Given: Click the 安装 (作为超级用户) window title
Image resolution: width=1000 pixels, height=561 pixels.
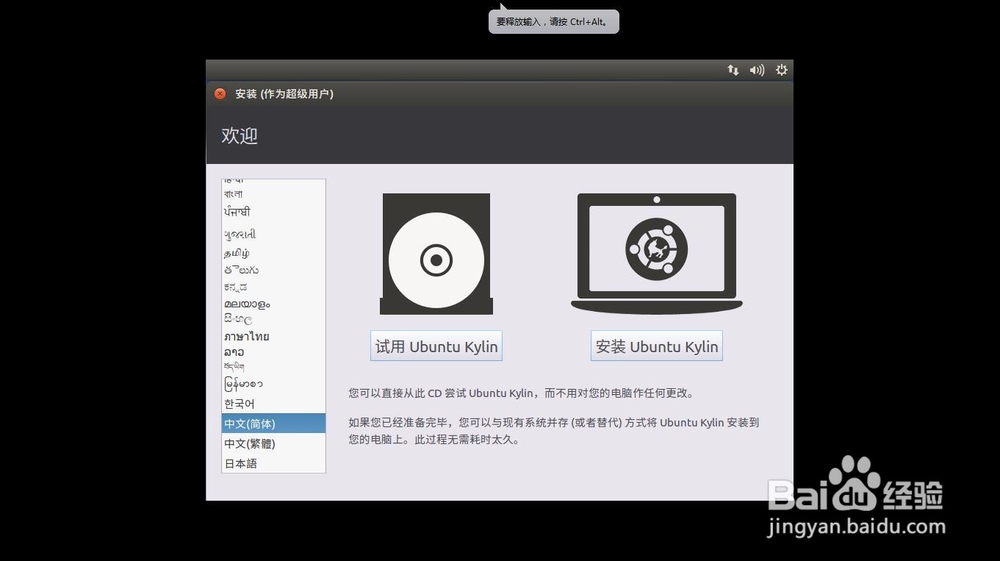Looking at the screenshot, I should (284, 94).
